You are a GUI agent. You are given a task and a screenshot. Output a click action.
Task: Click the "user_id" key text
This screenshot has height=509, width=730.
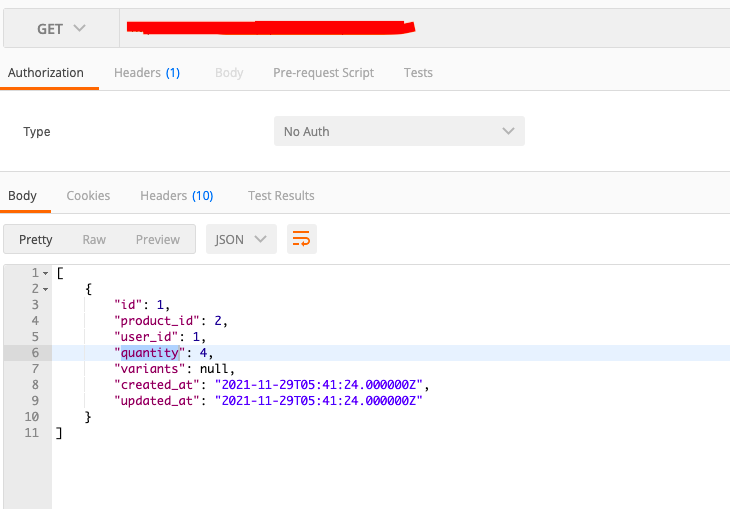pos(146,337)
